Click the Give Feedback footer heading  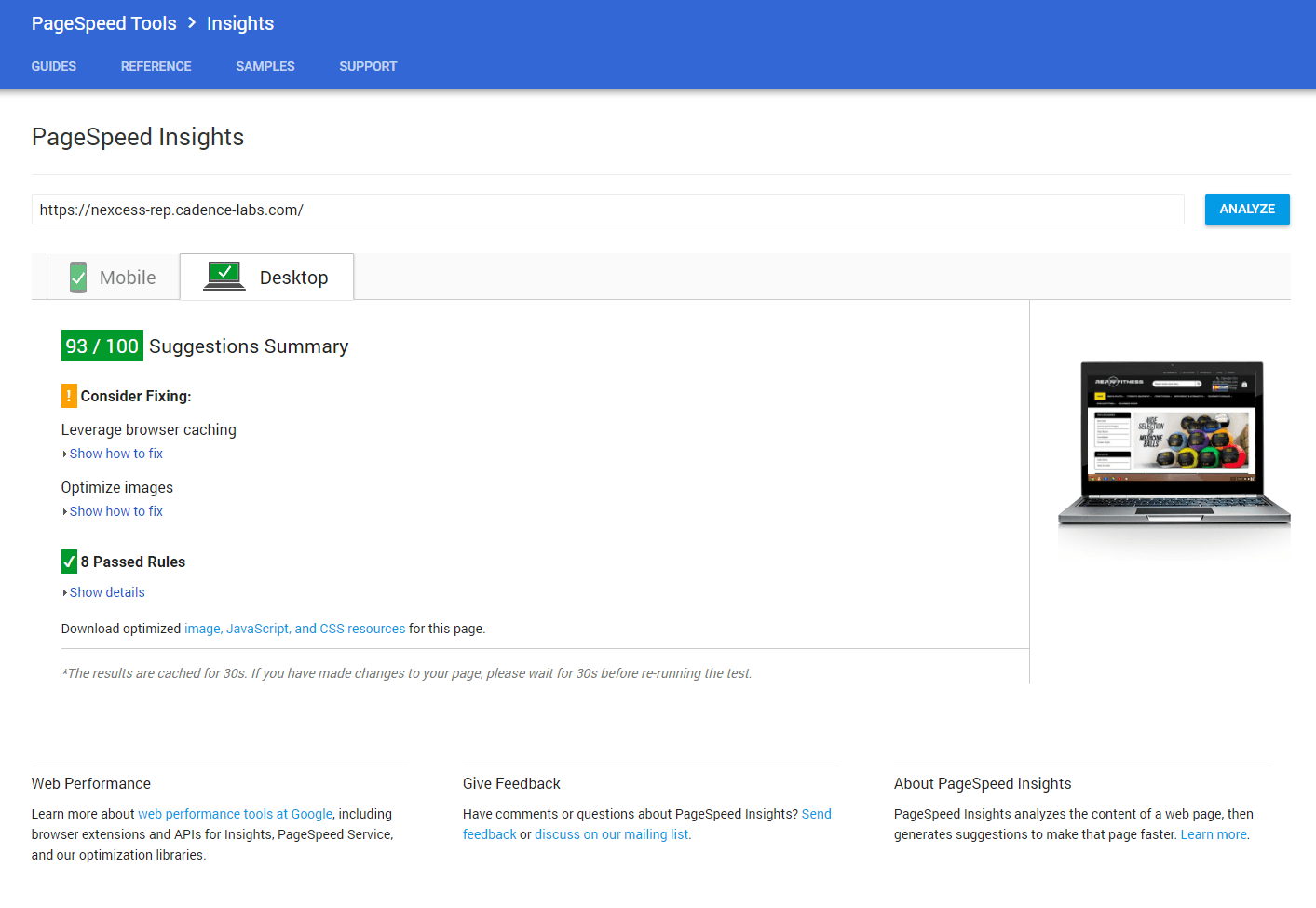[x=511, y=783]
